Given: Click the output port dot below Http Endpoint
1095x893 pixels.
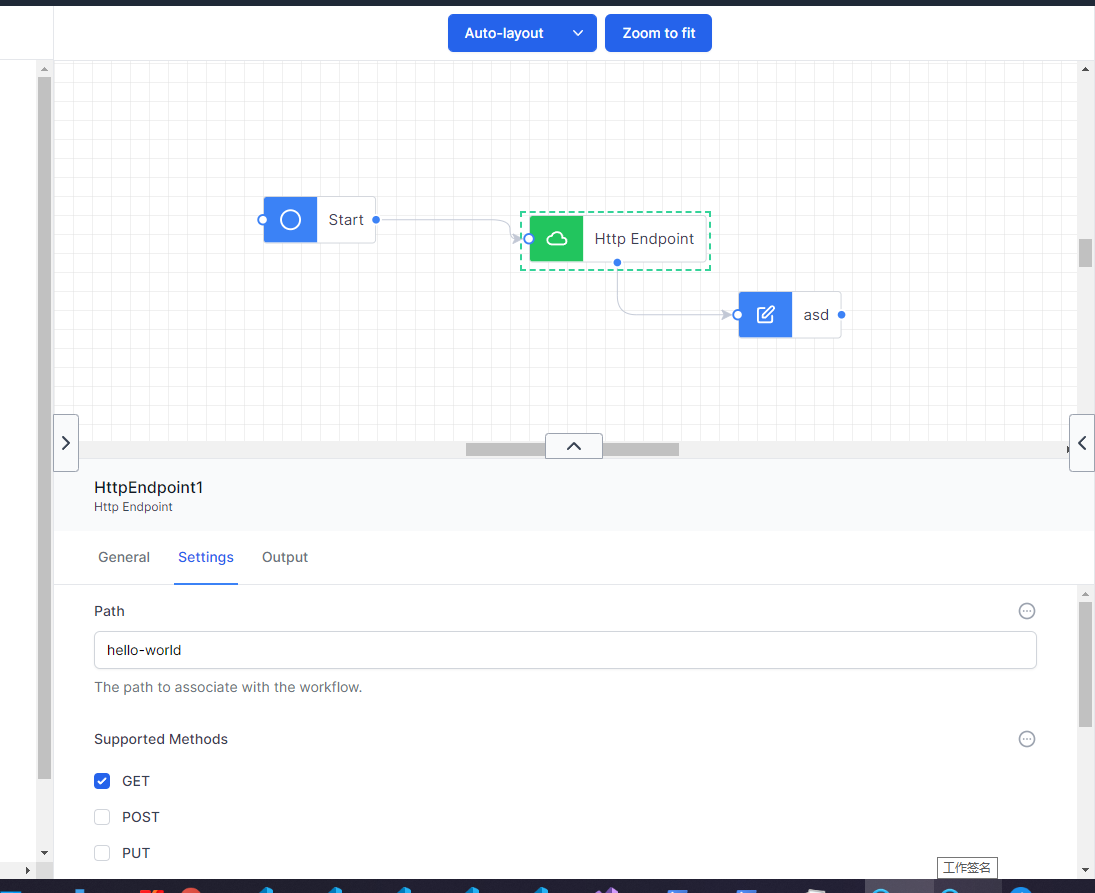Looking at the screenshot, I should (x=617, y=262).
